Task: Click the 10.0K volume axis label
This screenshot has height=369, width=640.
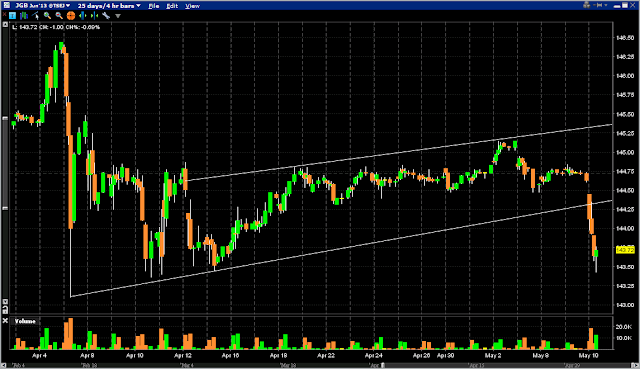Action: tap(624, 338)
